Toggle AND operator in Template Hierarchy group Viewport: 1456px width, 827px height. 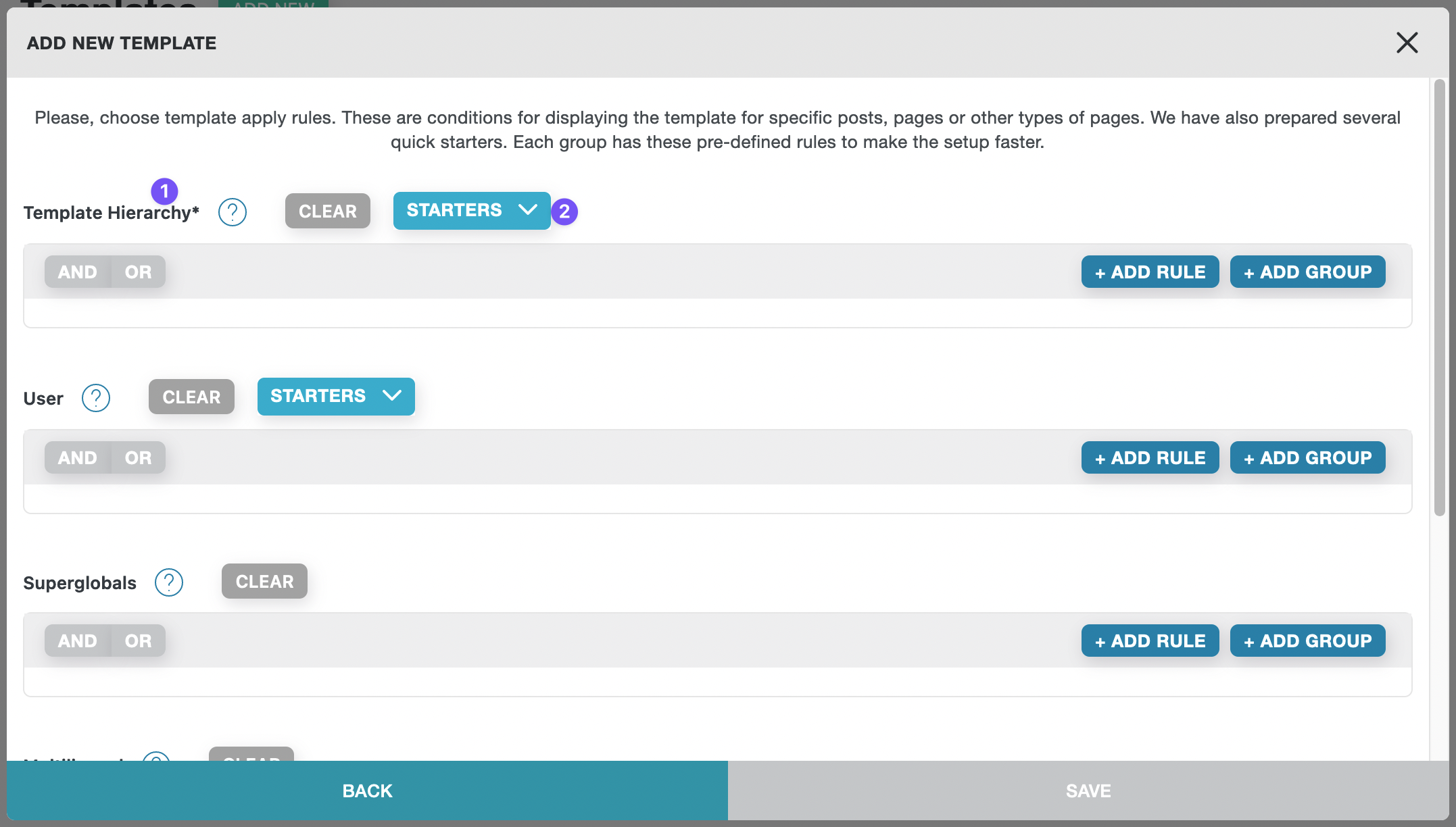point(77,271)
